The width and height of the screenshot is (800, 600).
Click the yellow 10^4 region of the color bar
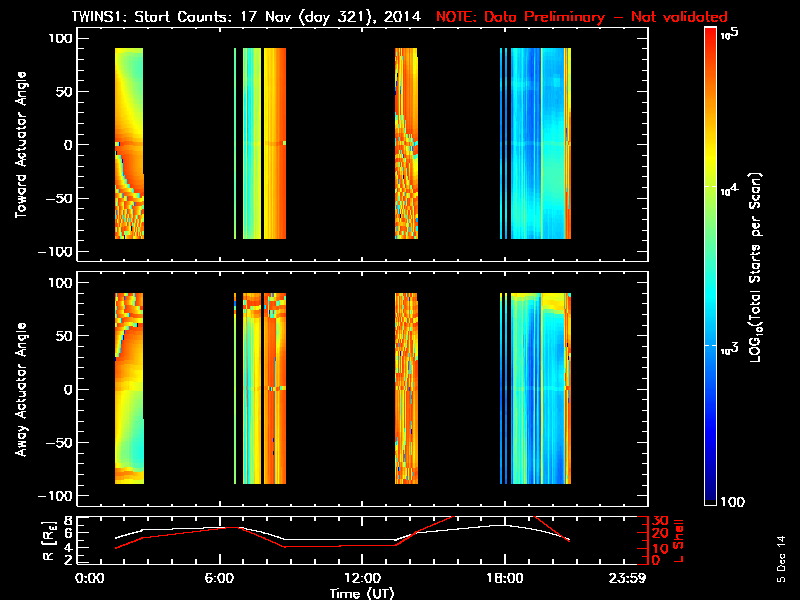711,187
